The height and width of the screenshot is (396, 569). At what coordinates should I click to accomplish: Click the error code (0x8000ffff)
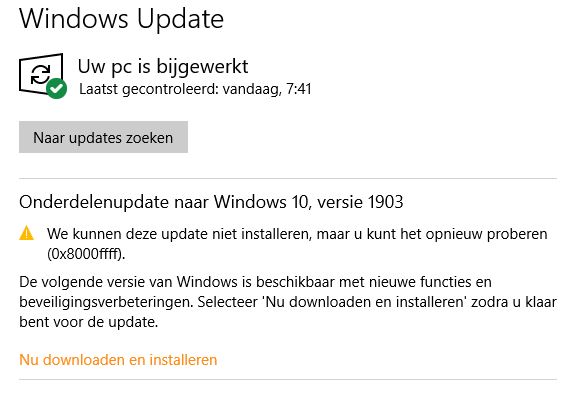(86, 253)
